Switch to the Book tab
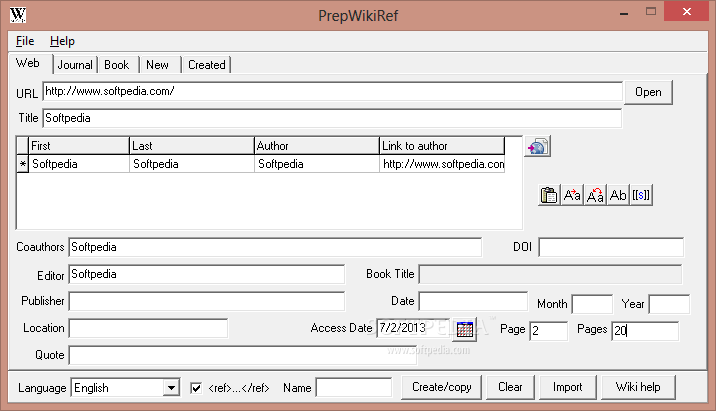 pos(117,65)
